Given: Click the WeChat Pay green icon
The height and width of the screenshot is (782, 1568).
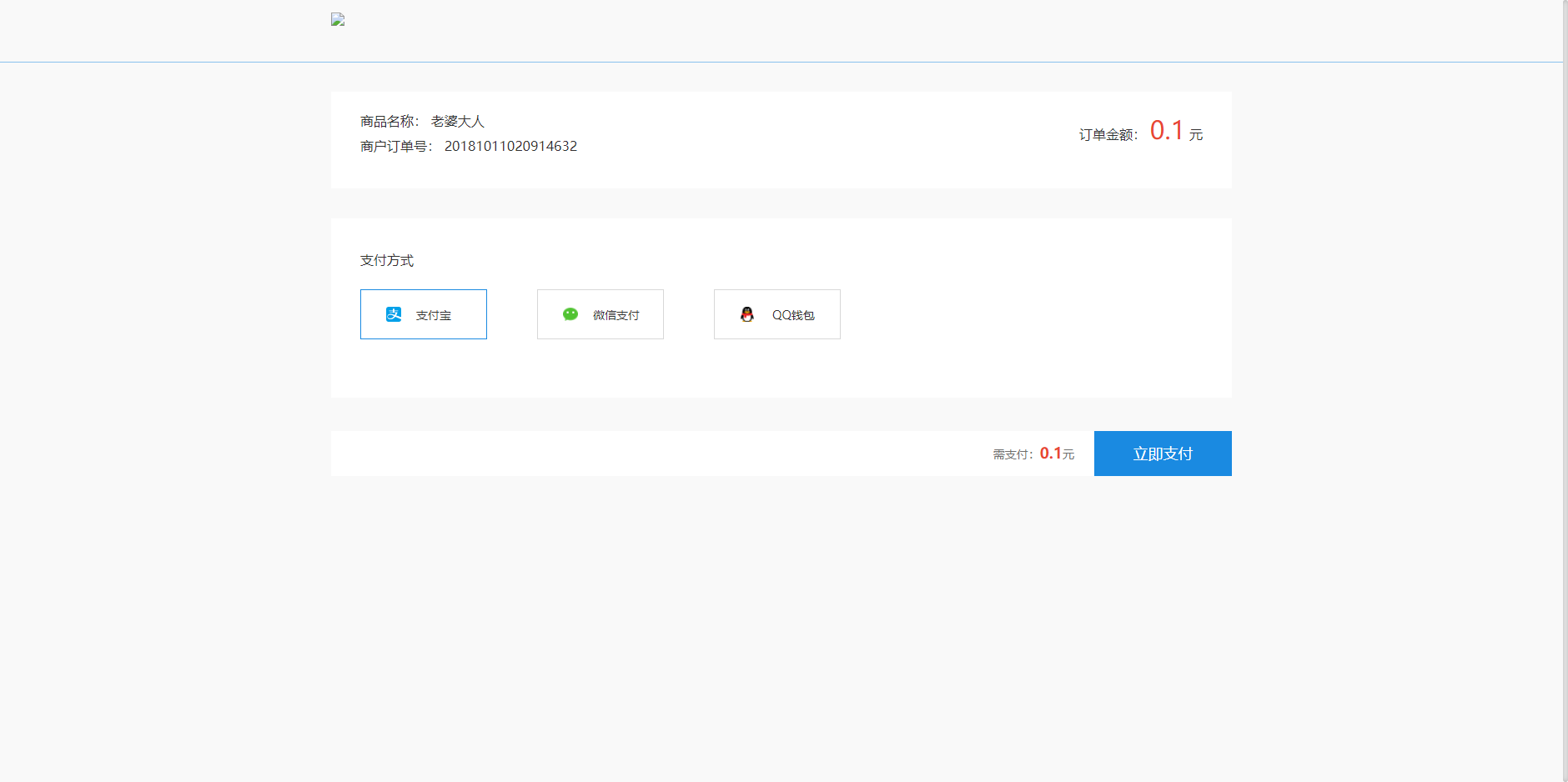Looking at the screenshot, I should [570, 314].
